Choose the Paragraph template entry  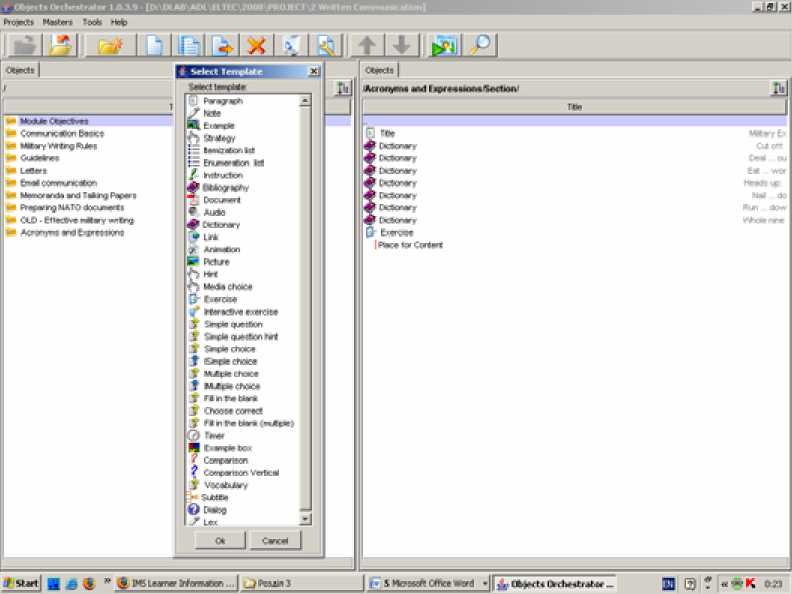(222, 101)
